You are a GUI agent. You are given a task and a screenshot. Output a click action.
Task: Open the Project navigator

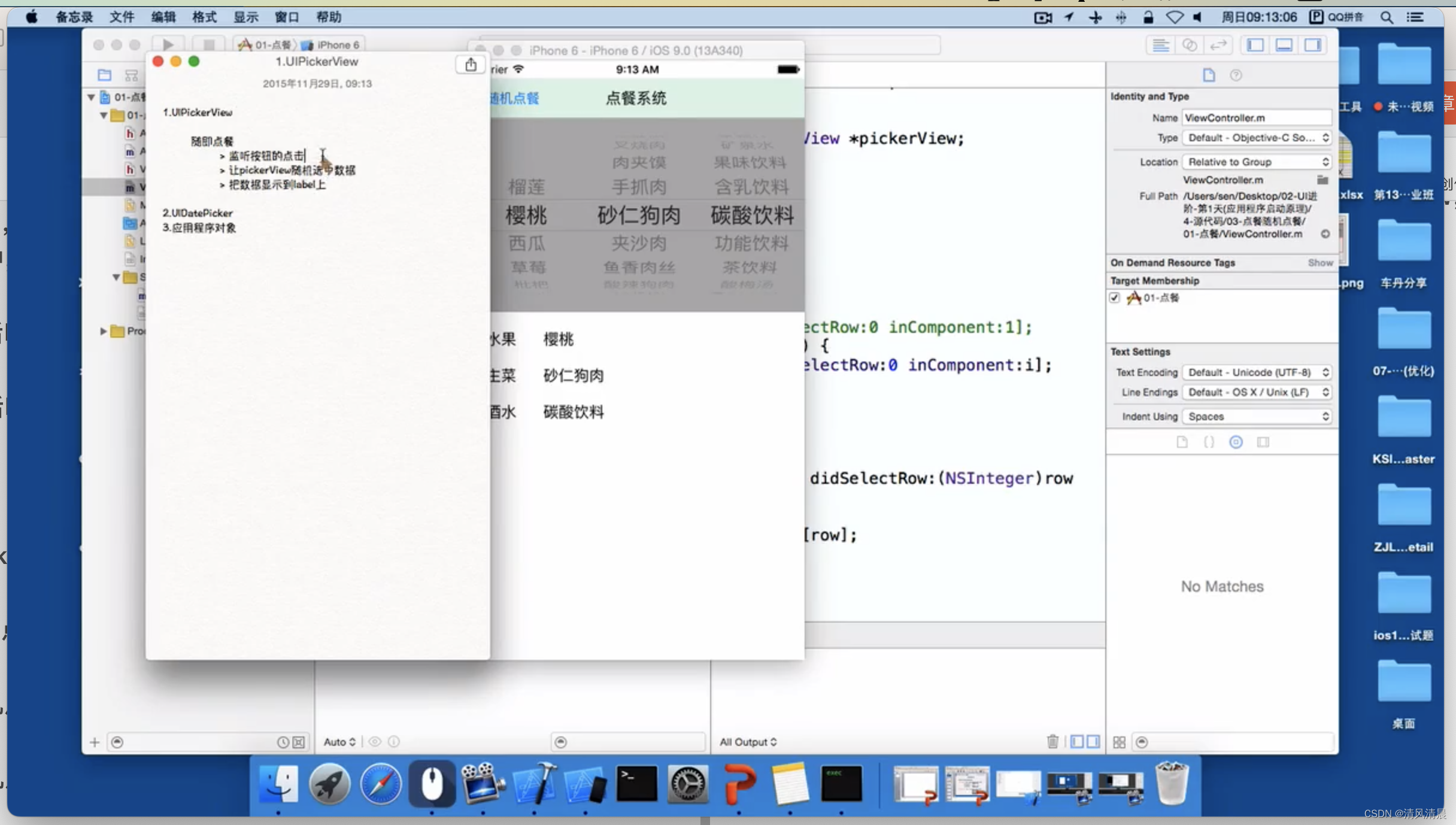tap(104, 75)
